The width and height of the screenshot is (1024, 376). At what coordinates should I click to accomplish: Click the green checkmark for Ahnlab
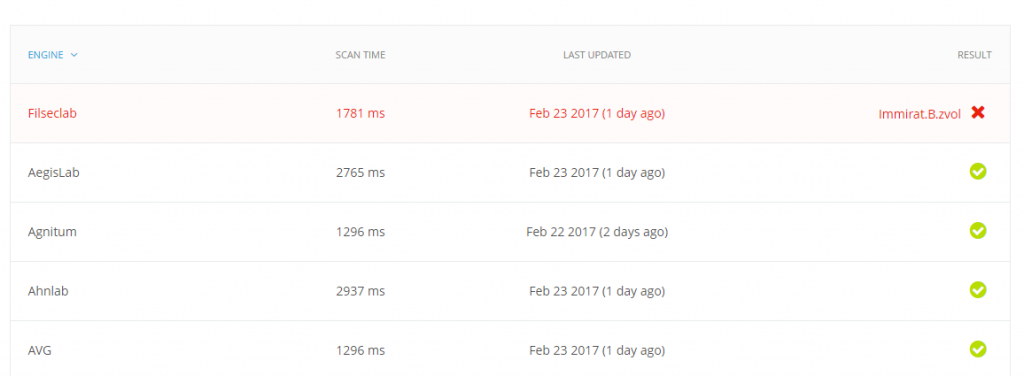[x=978, y=290]
